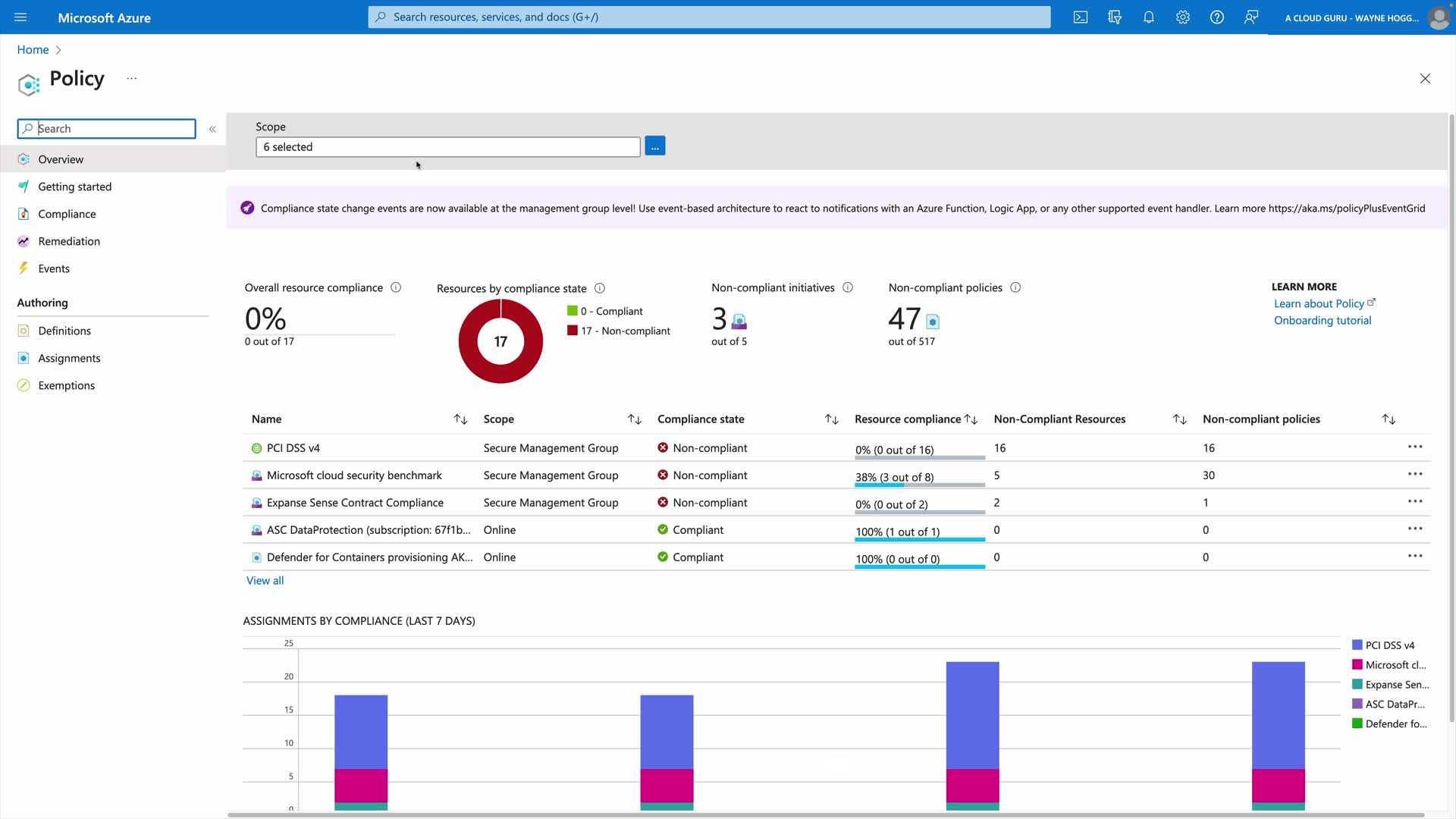Open the Onboarding tutorial link

coord(1322,320)
